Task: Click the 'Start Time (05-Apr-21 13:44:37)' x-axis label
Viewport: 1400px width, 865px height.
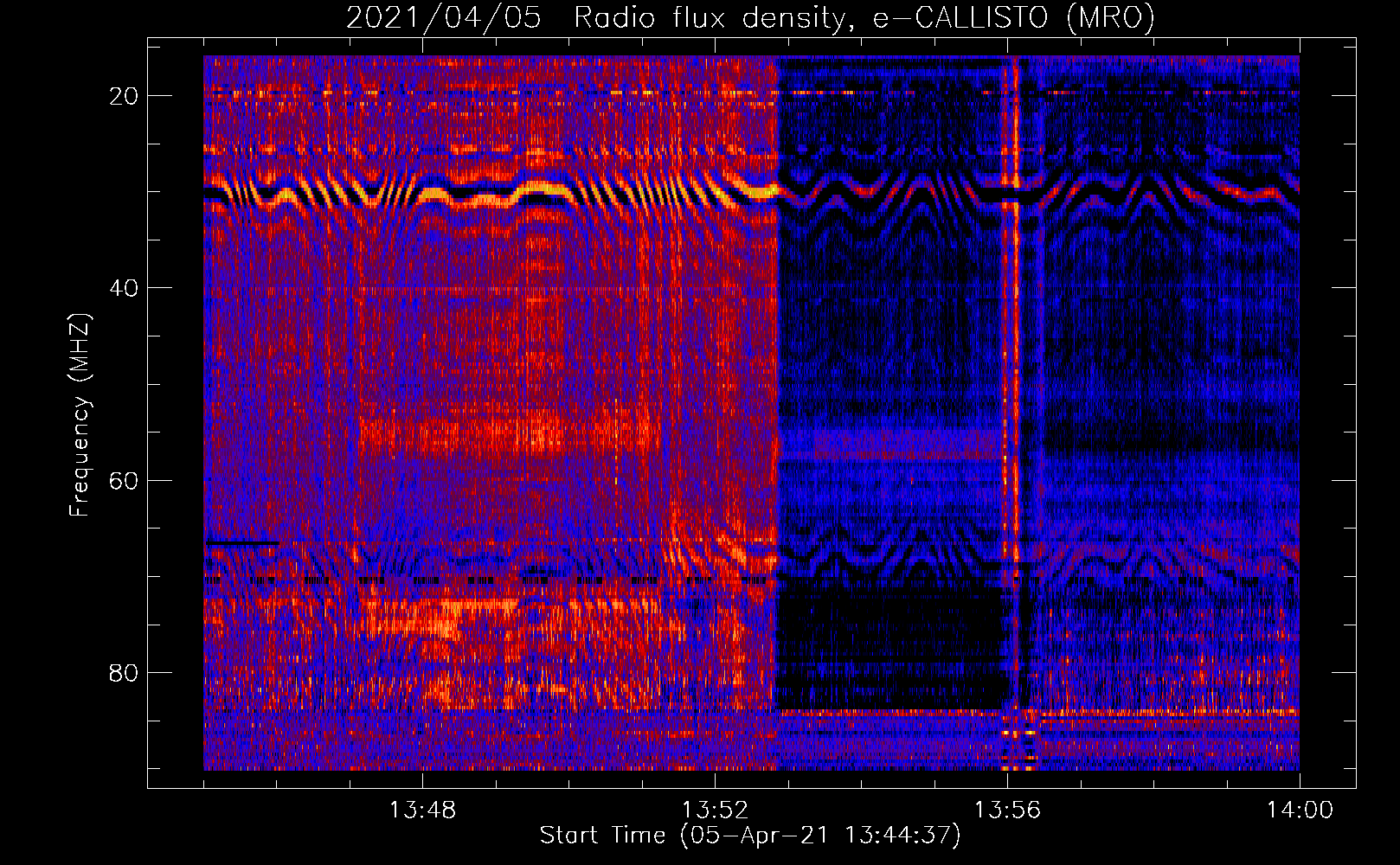Action: pyautogui.click(x=750, y=836)
